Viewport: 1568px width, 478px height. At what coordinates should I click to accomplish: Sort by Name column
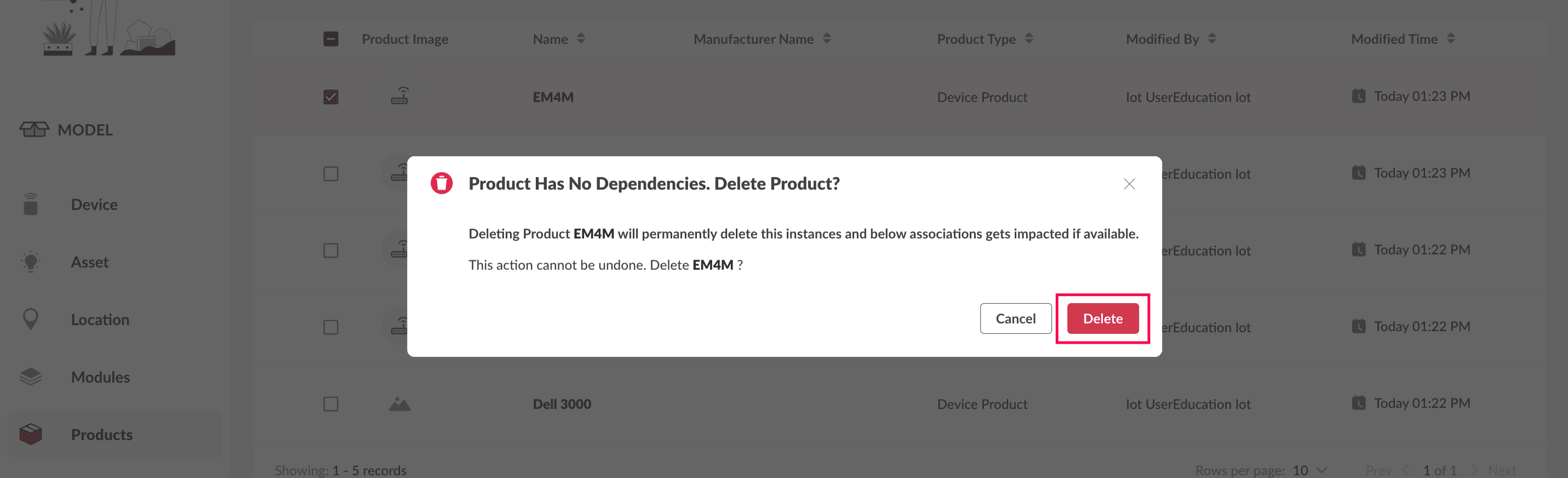(x=581, y=39)
